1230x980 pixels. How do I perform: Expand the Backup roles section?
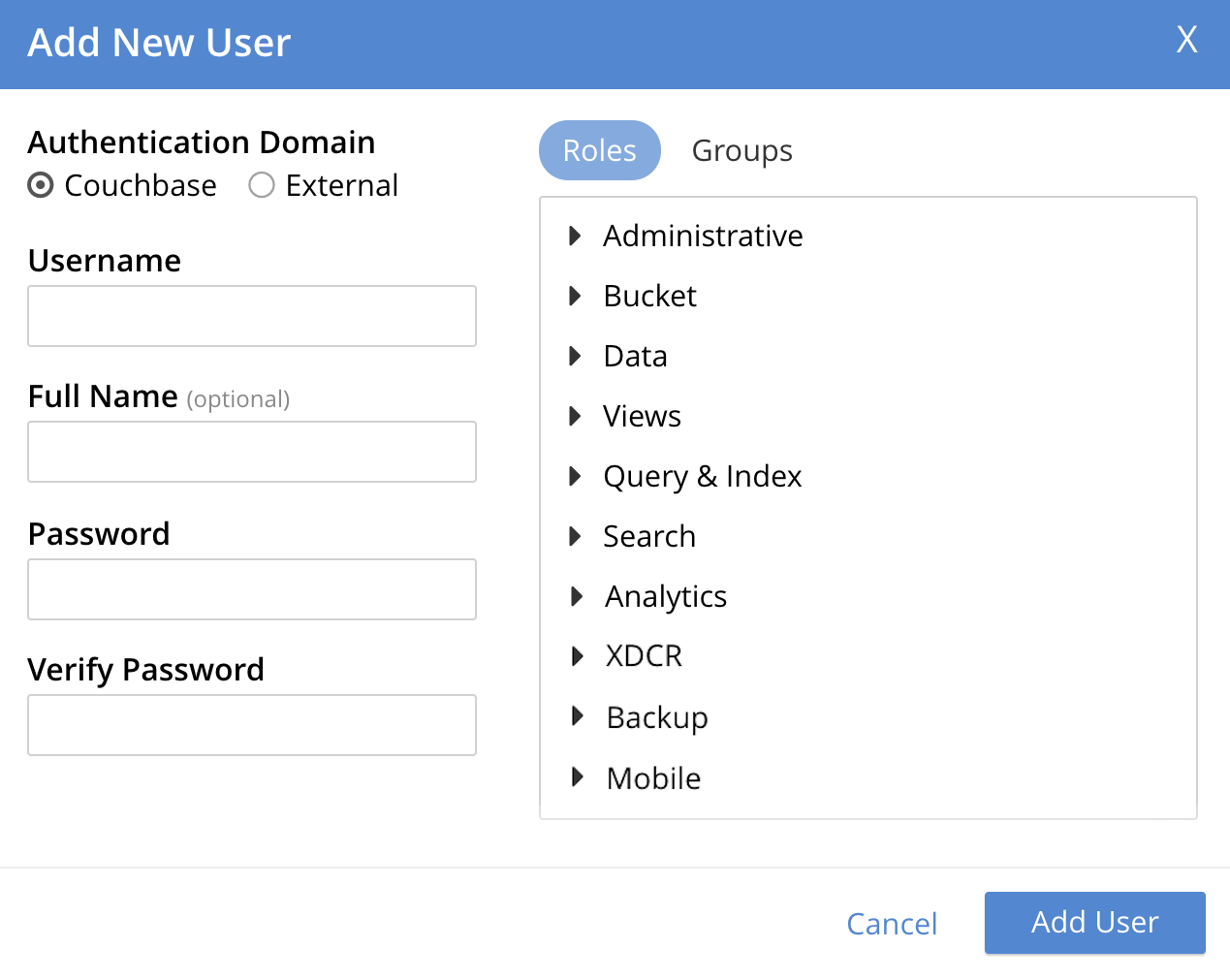(x=578, y=716)
